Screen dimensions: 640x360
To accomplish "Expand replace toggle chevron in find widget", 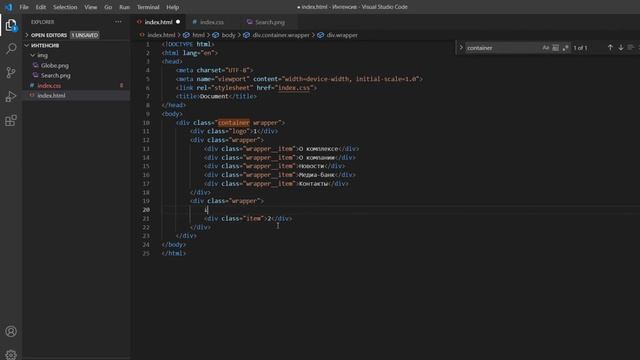I will pos(461,48).
